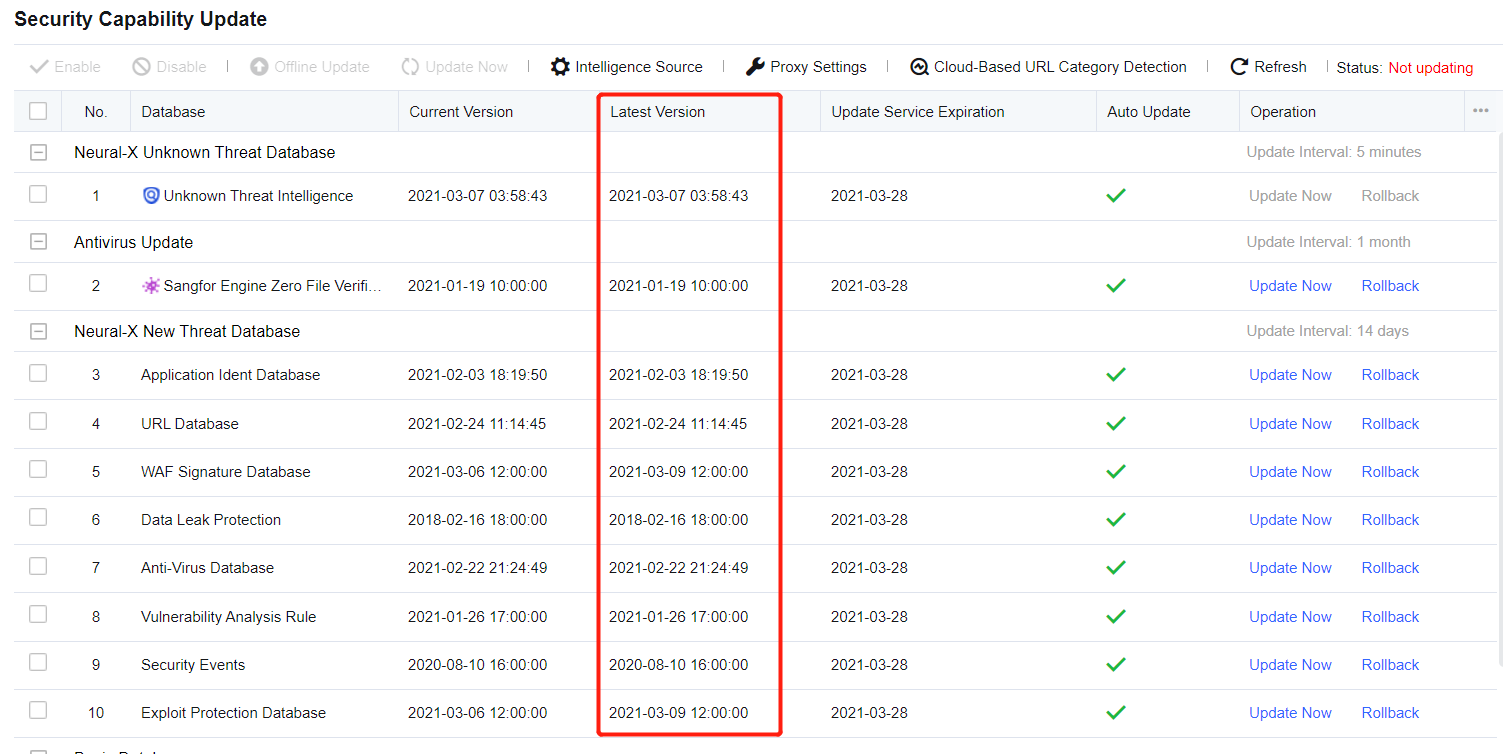
Task: Click the Sangfor Engine Zero virus icon
Action: pyautogui.click(x=151, y=286)
